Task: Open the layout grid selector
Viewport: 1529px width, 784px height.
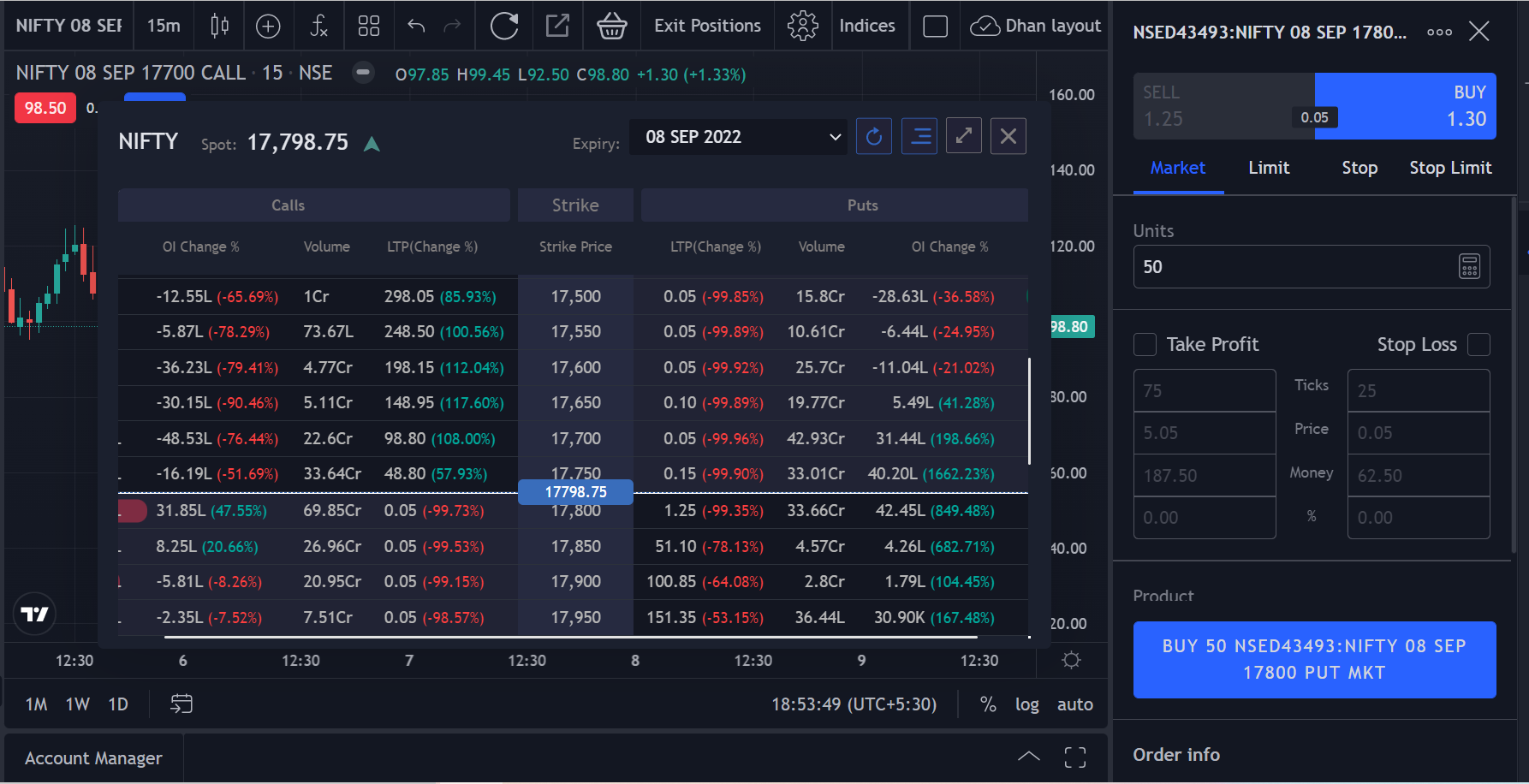Action: (369, 27)
